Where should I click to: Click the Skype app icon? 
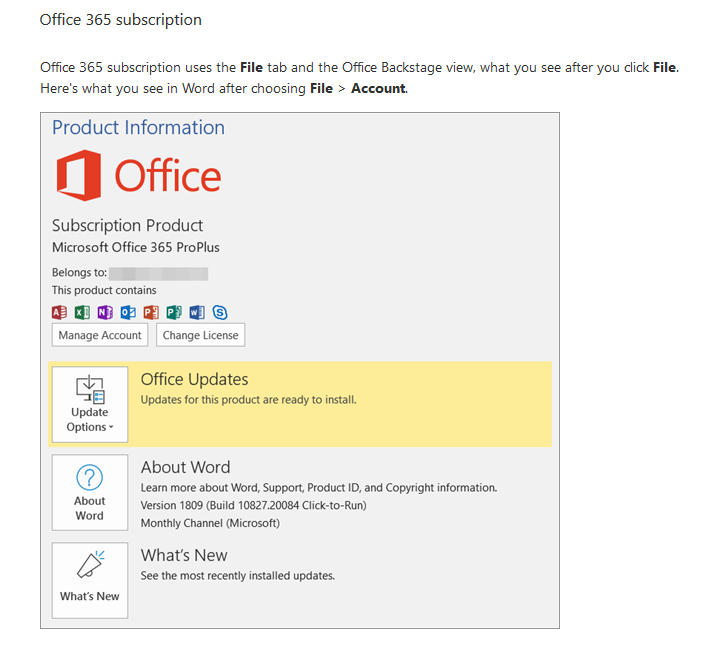(x=220, y=313)
